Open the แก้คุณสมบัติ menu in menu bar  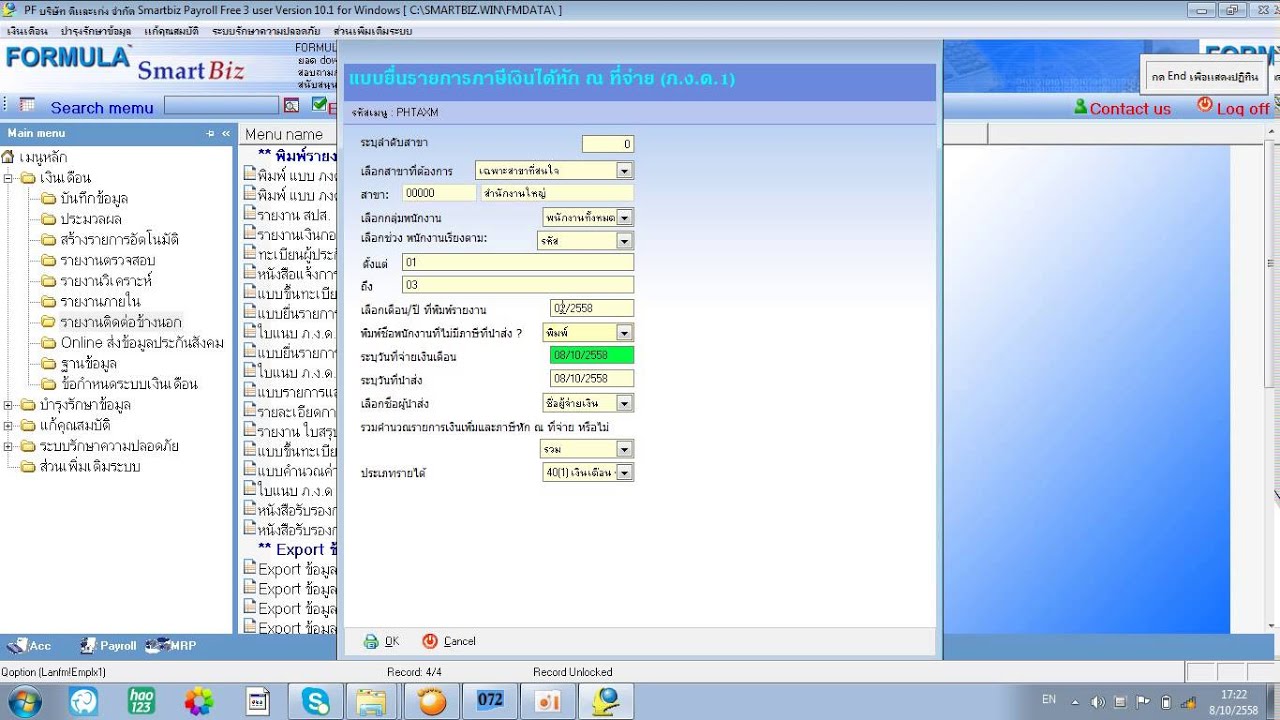click(x=171, y=31)
